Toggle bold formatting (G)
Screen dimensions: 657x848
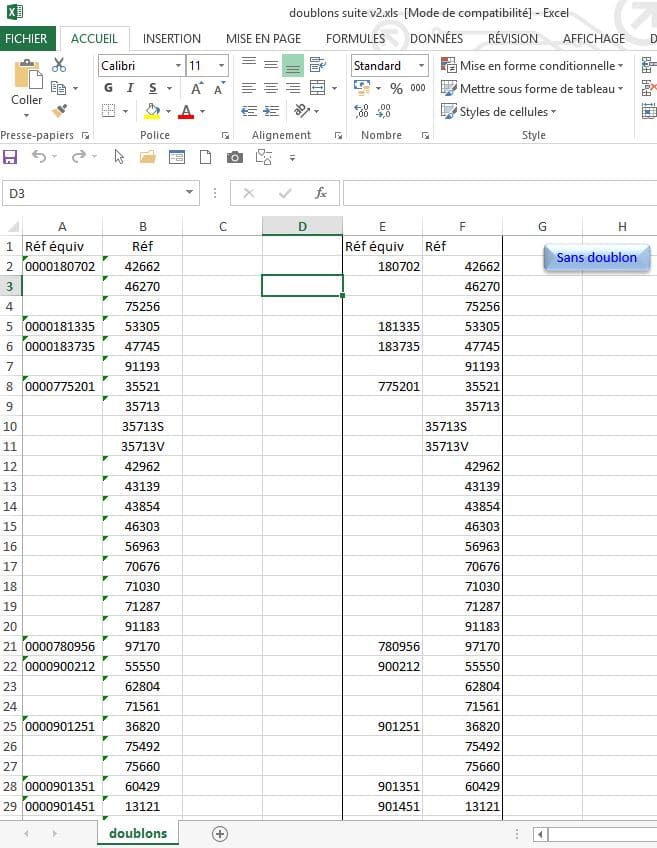coord(109,88)
